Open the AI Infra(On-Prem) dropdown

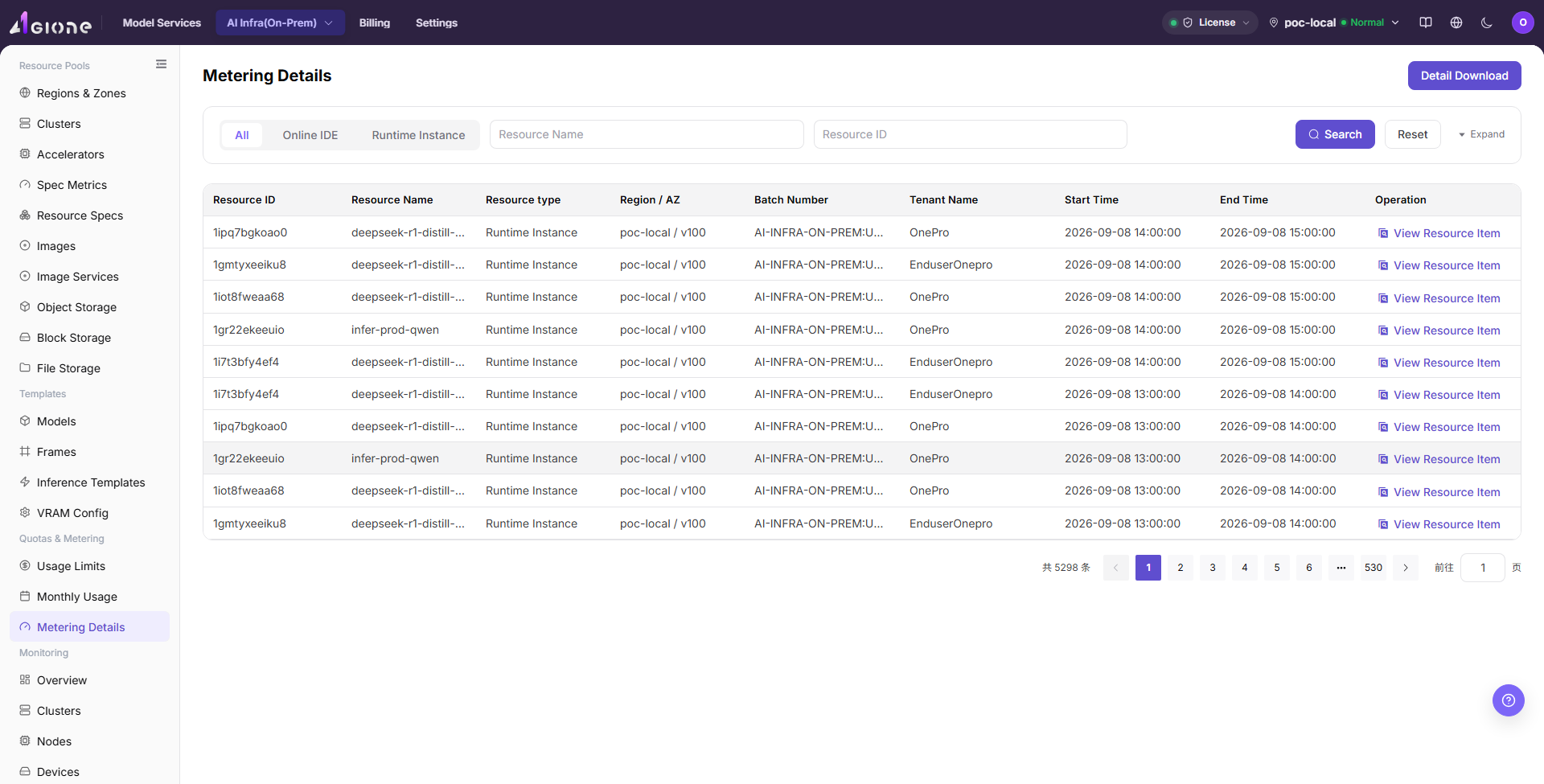click(280, 23)
